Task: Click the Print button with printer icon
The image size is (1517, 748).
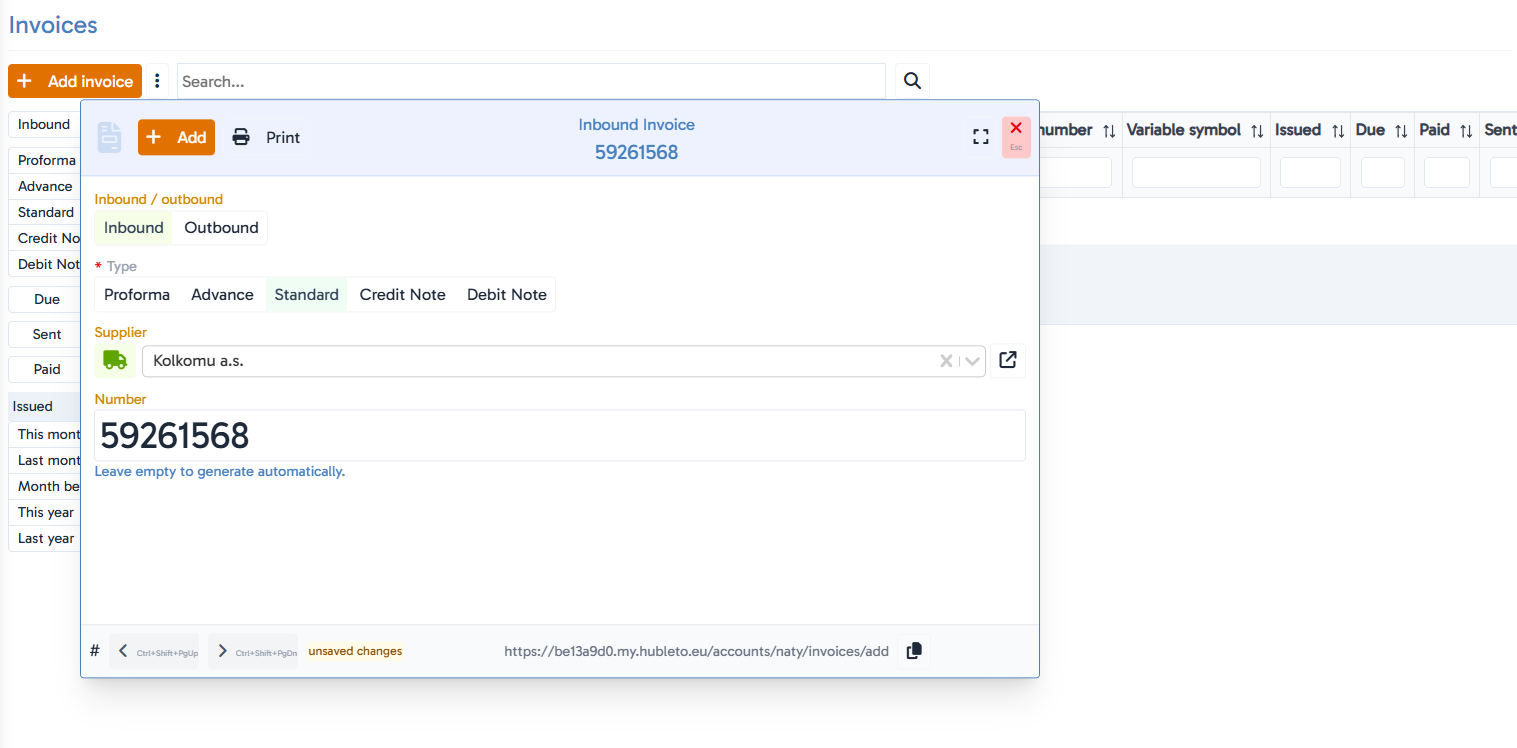Action: 266,137
